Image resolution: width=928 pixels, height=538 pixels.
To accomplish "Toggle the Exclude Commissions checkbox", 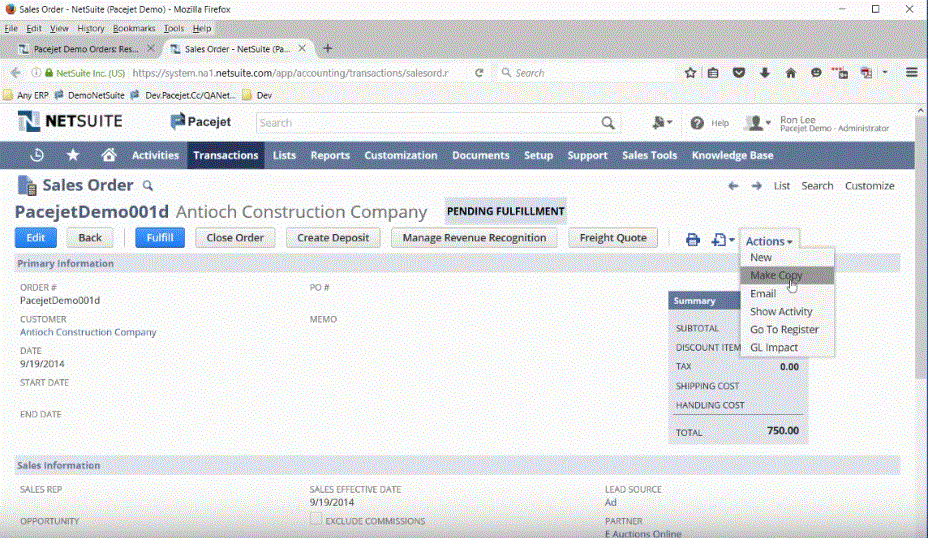I will [316, 519].
